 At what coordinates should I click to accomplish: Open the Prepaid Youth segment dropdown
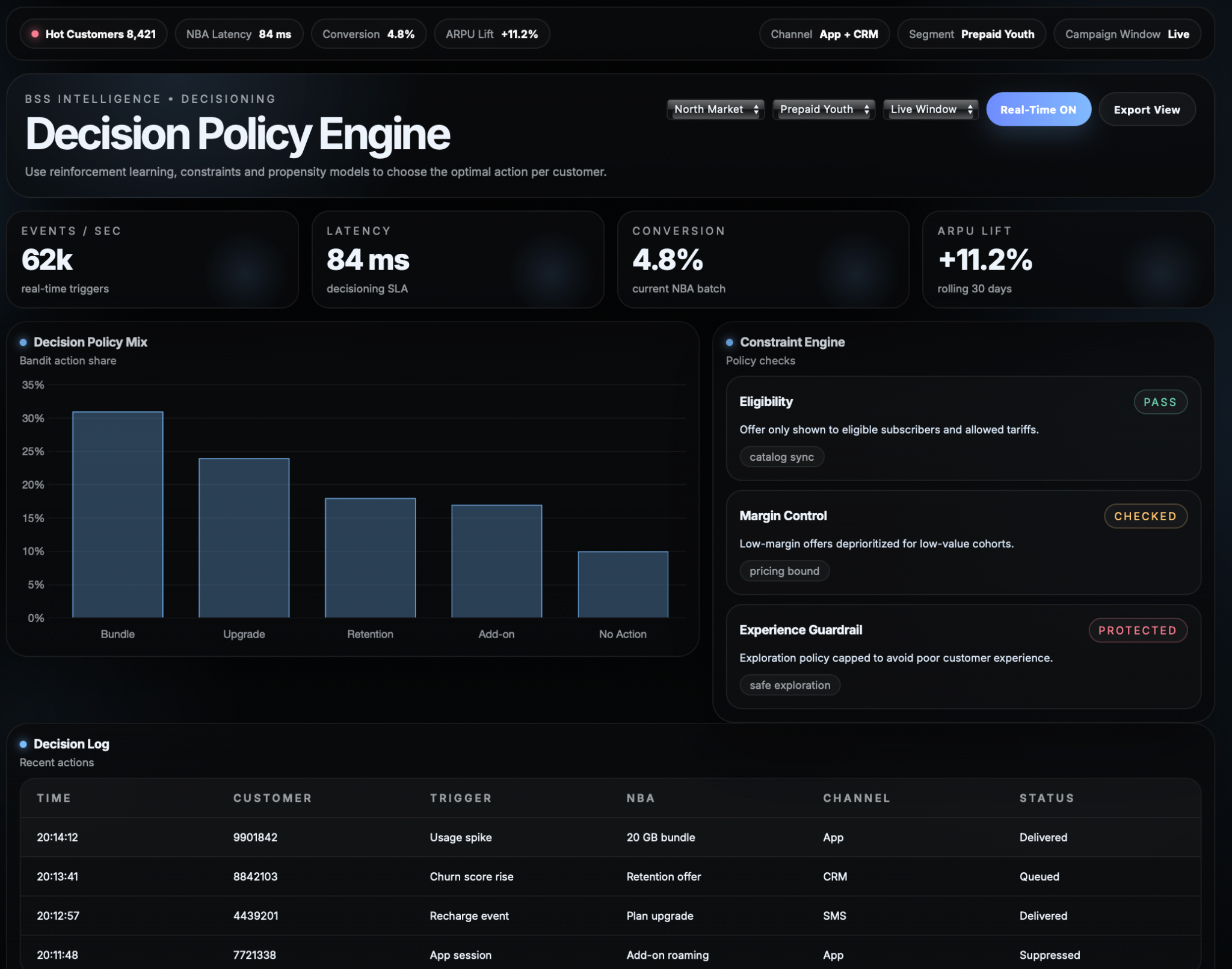[x=823, y=109]
